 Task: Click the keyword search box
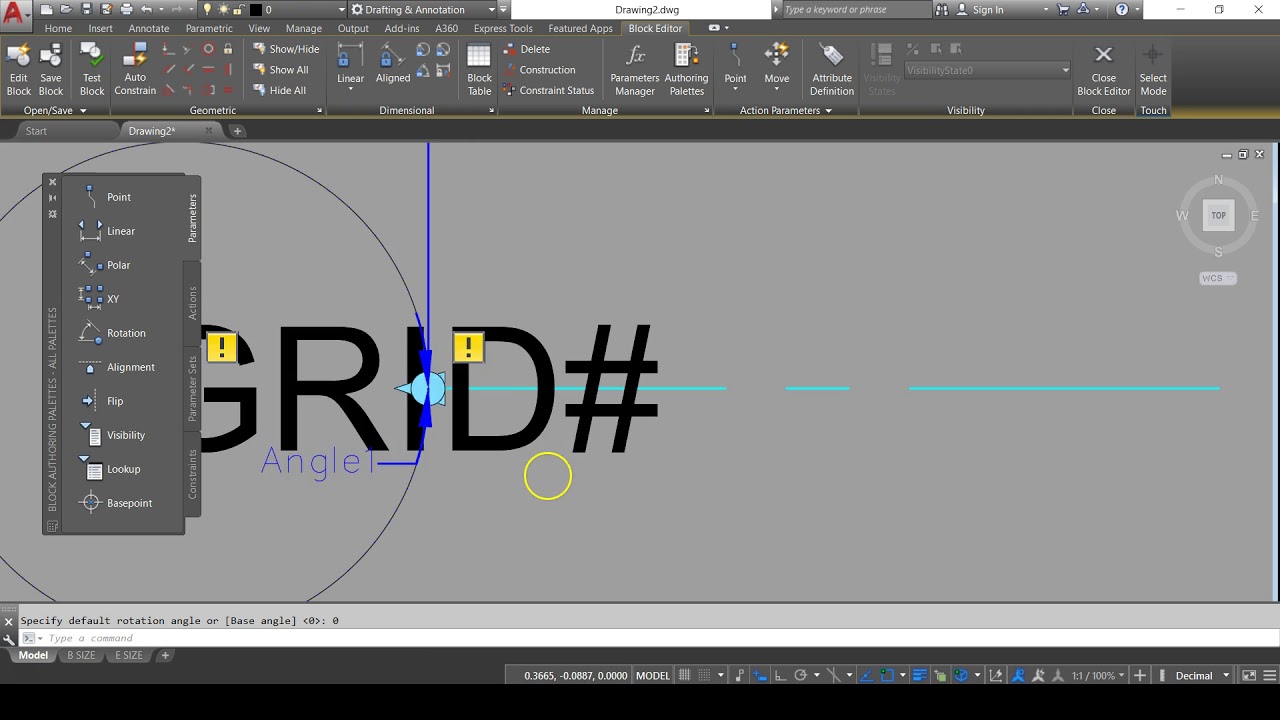coord(855,10)
